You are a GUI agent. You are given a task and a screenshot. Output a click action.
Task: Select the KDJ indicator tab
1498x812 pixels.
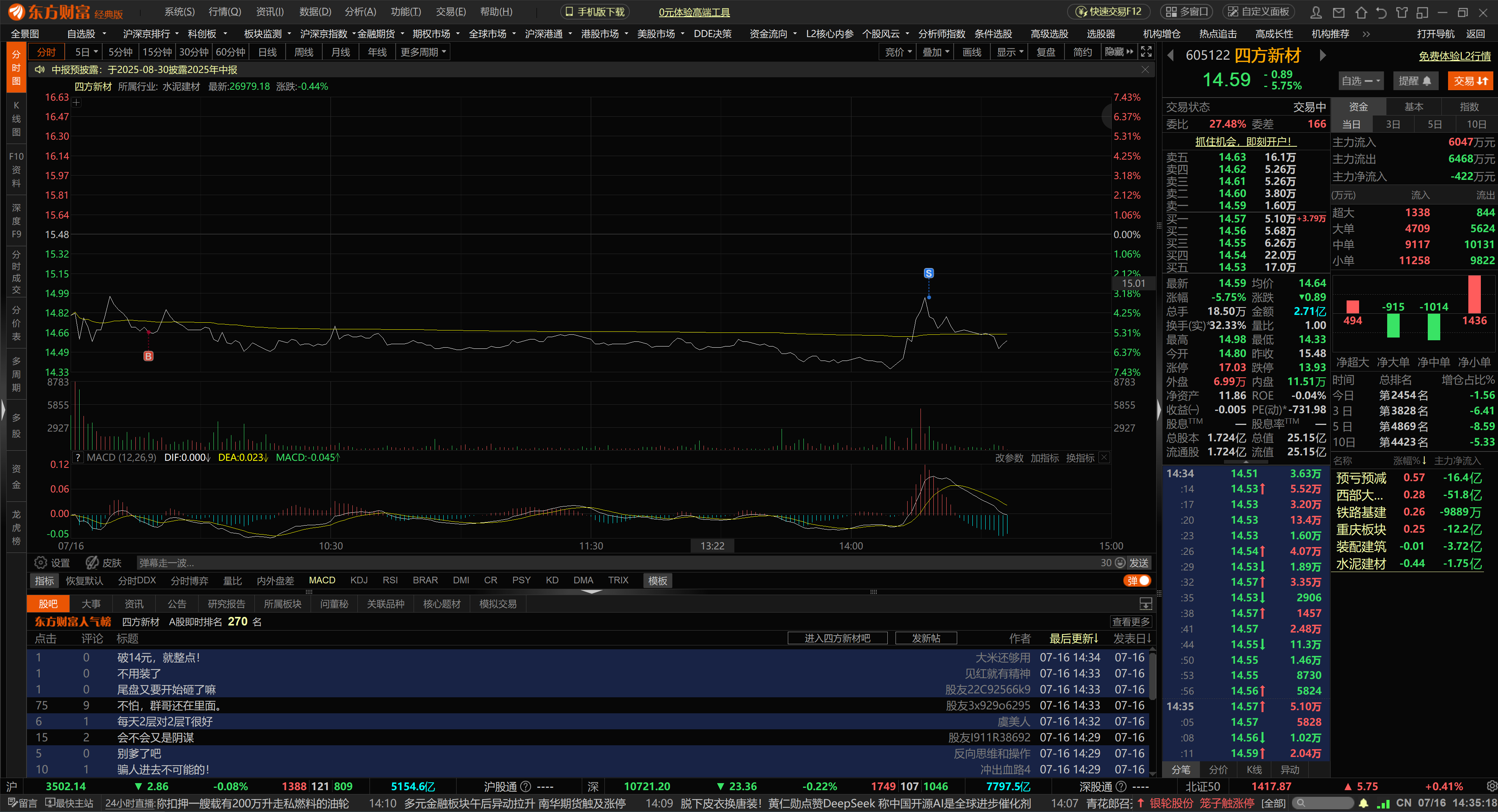click(359, 580)
